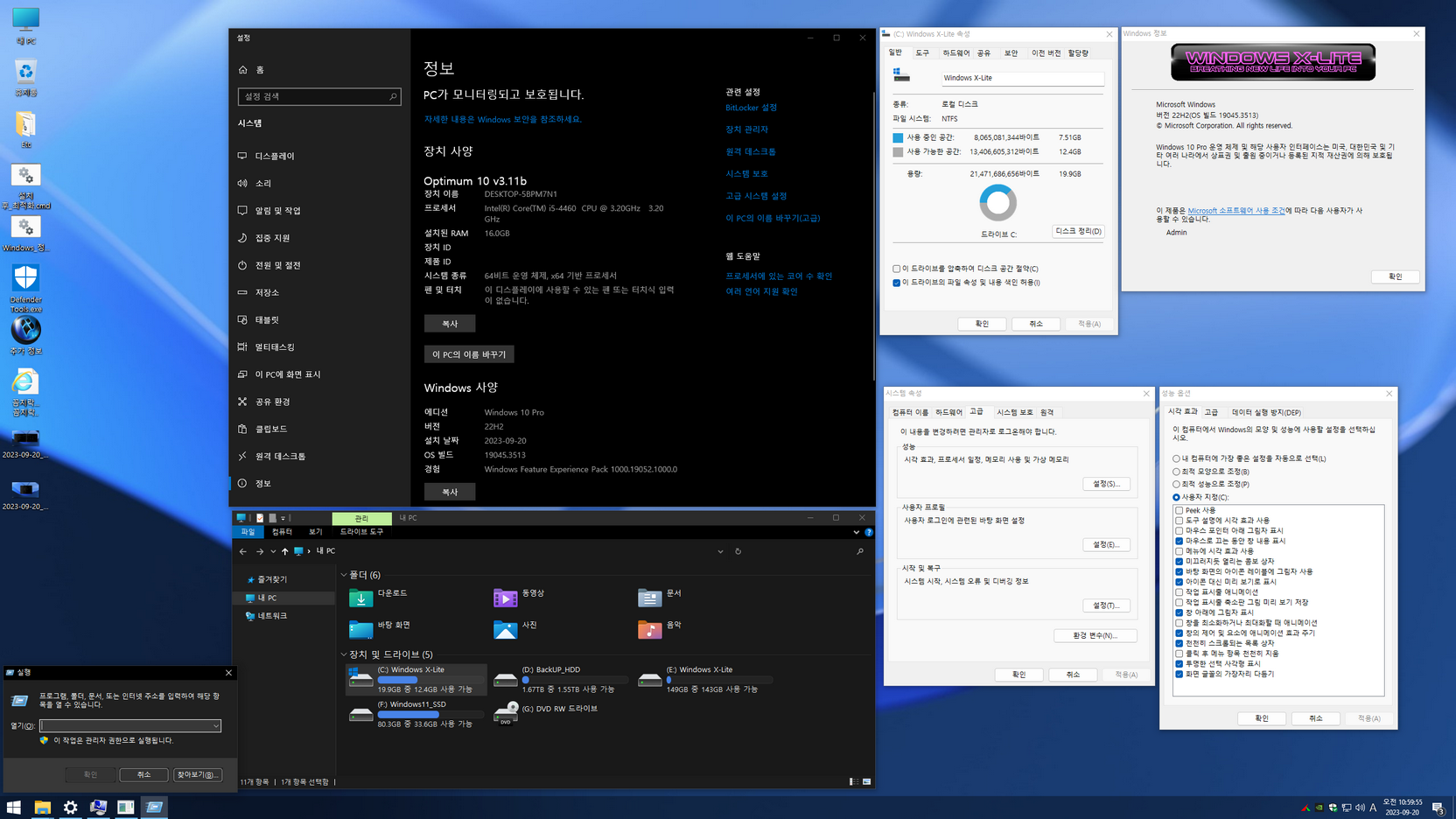Collapse the 장치 및 드라이브 (5) group
This screenshot has height=819, width=1456.
344,654
